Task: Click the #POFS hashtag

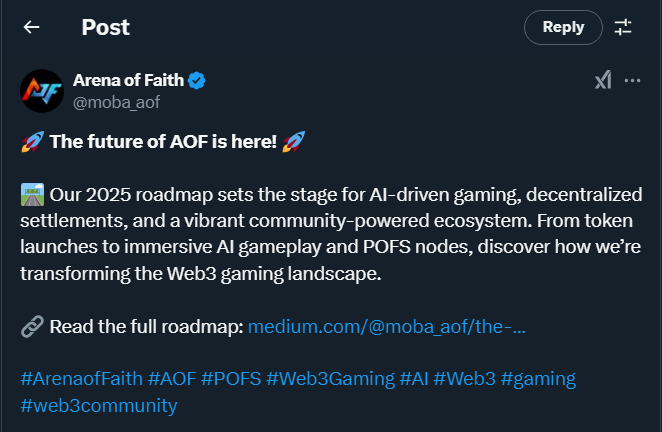Action: coord(229,379)
